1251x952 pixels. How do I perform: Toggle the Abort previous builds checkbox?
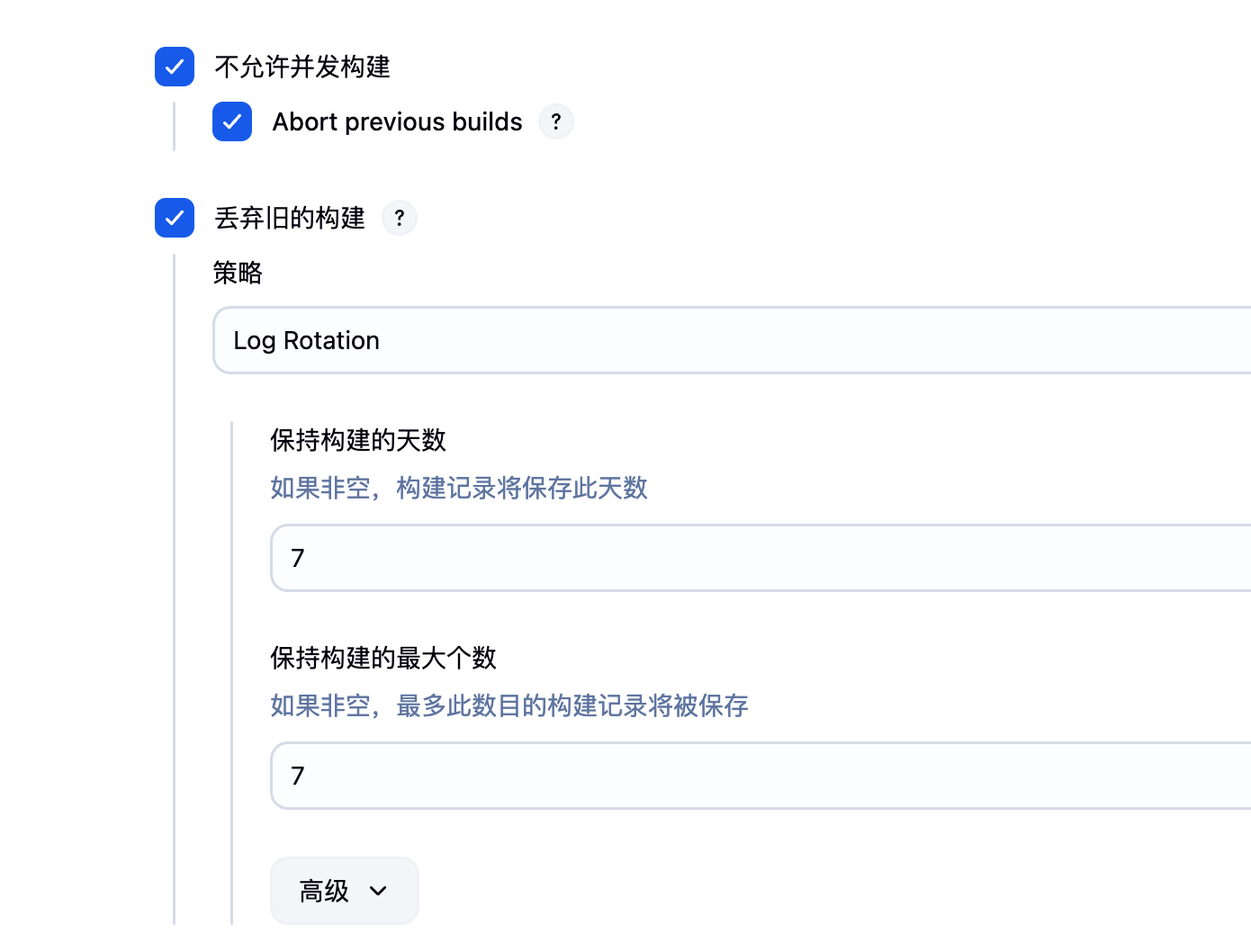tap(232, 121)
